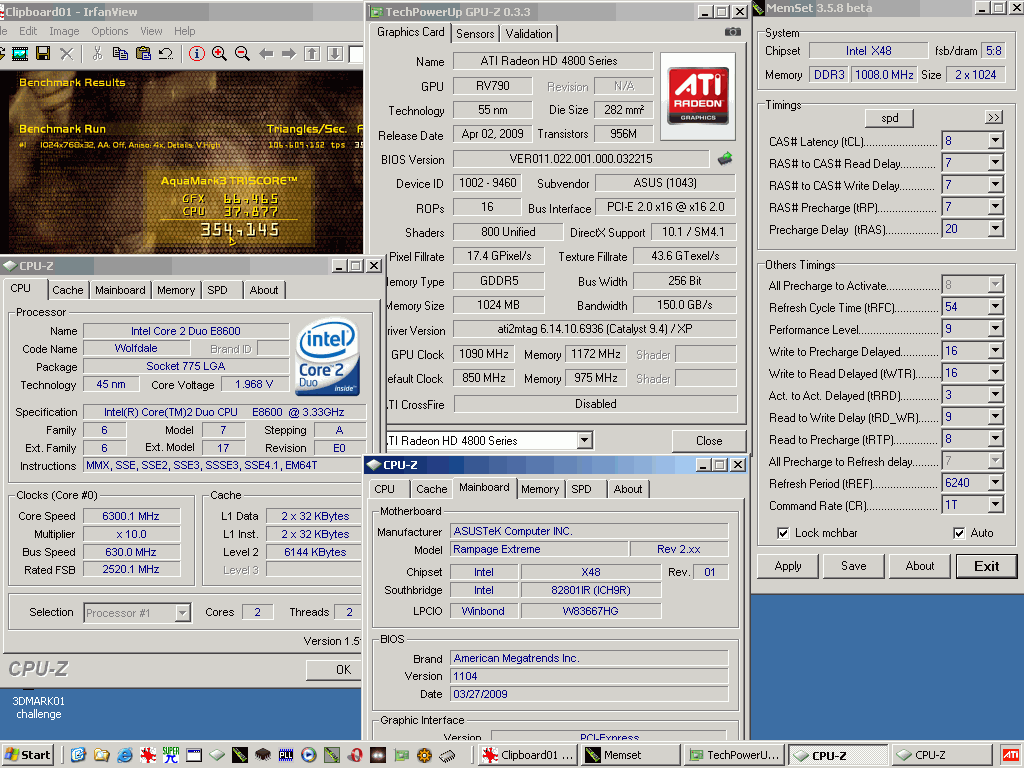Click the spd button in MemSet
1024x768 pixels.
point(889,118)
